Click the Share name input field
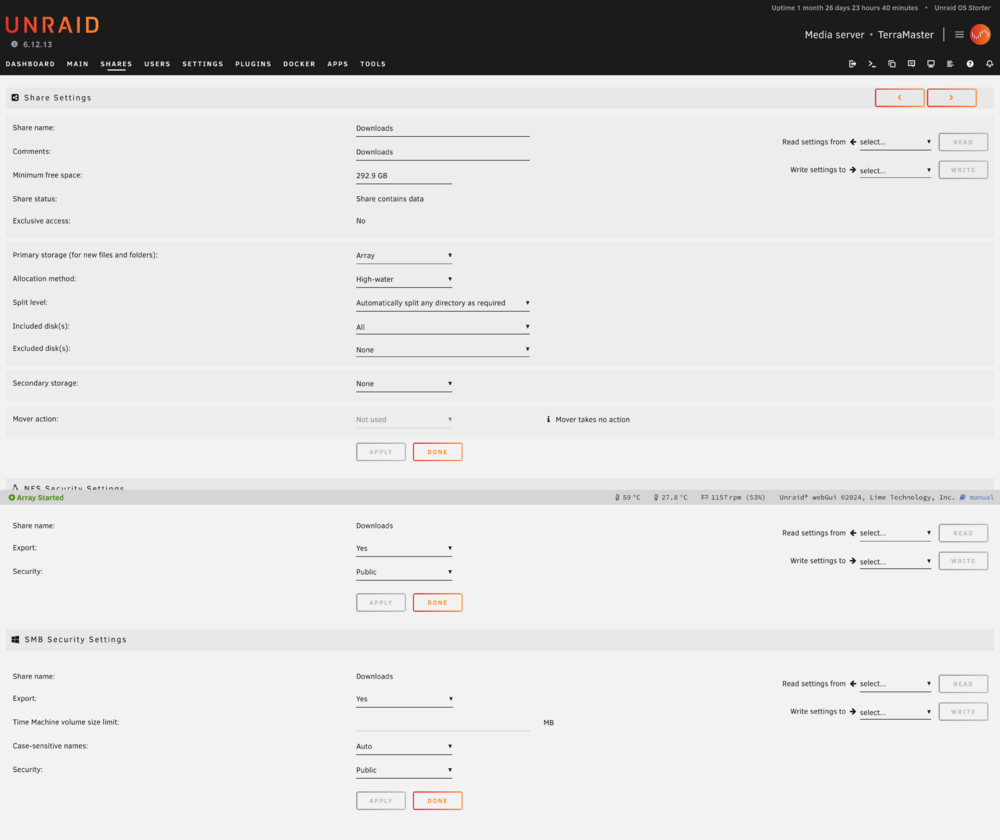 pyautogui.click(x=443, y=129)
